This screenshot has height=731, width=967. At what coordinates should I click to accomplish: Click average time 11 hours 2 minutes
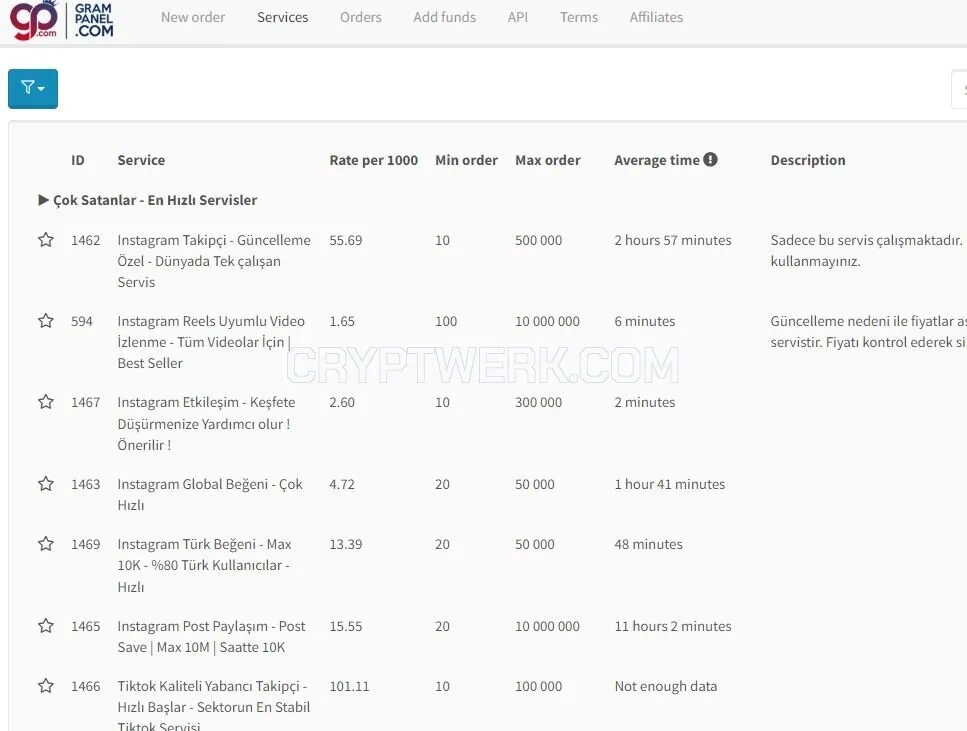(x=673, y=626)
